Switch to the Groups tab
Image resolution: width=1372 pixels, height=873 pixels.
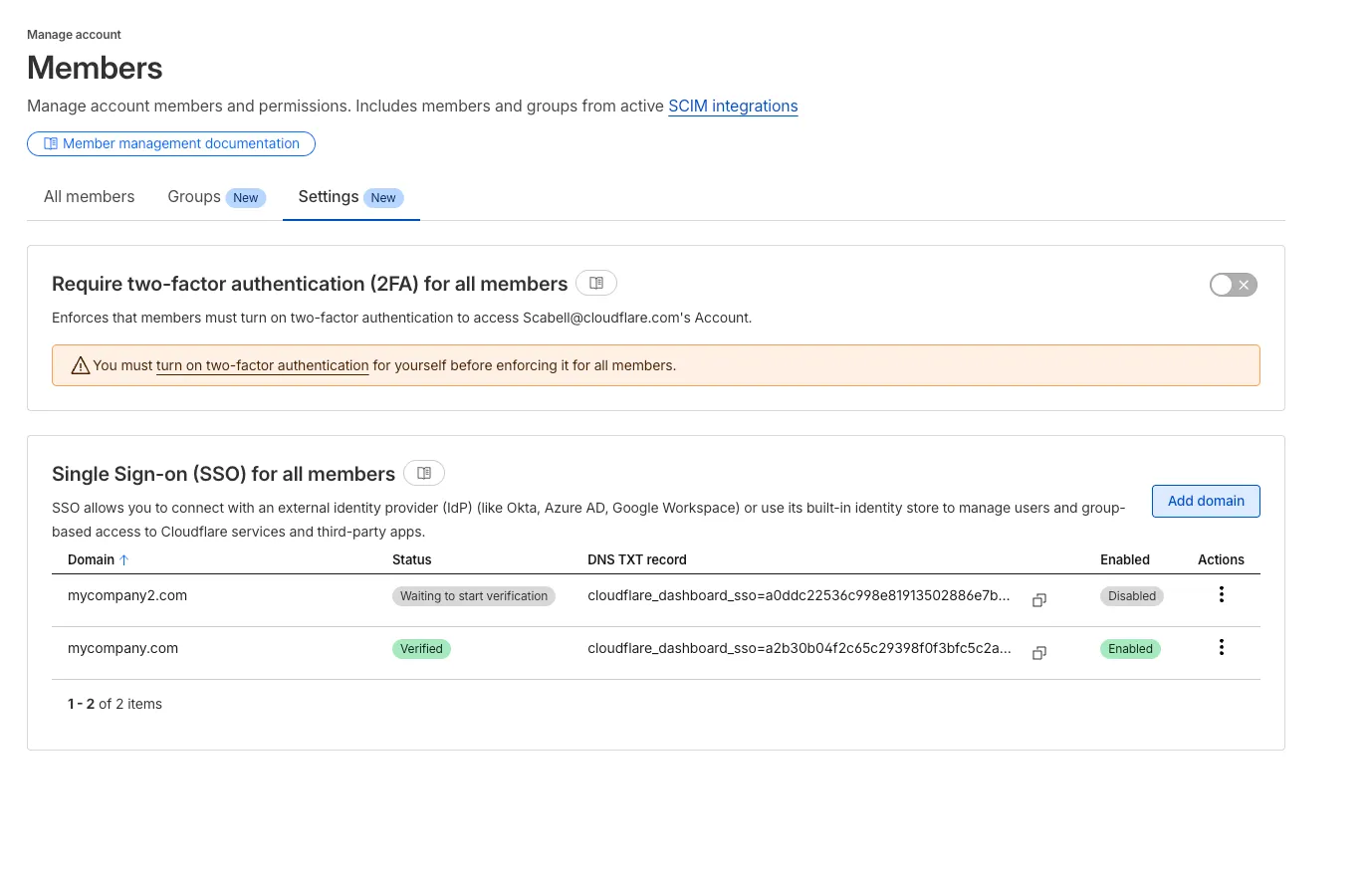(194, 196)
